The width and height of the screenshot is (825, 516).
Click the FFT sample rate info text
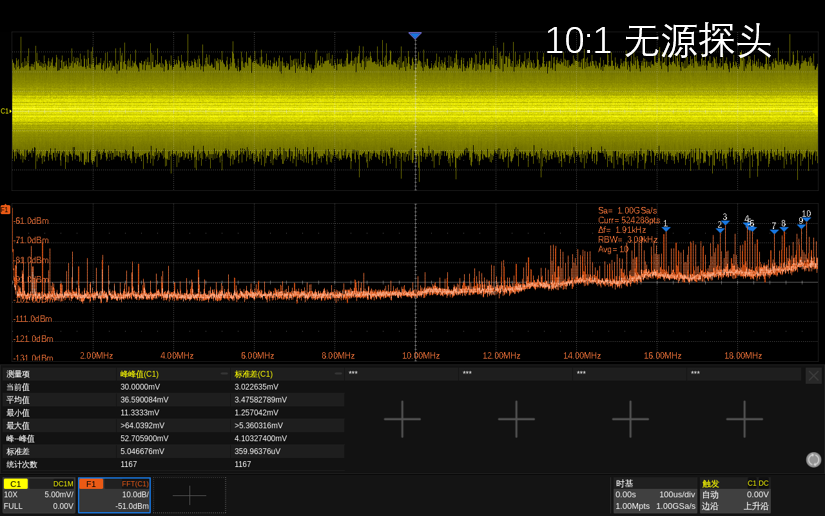(x=628, y=210)
